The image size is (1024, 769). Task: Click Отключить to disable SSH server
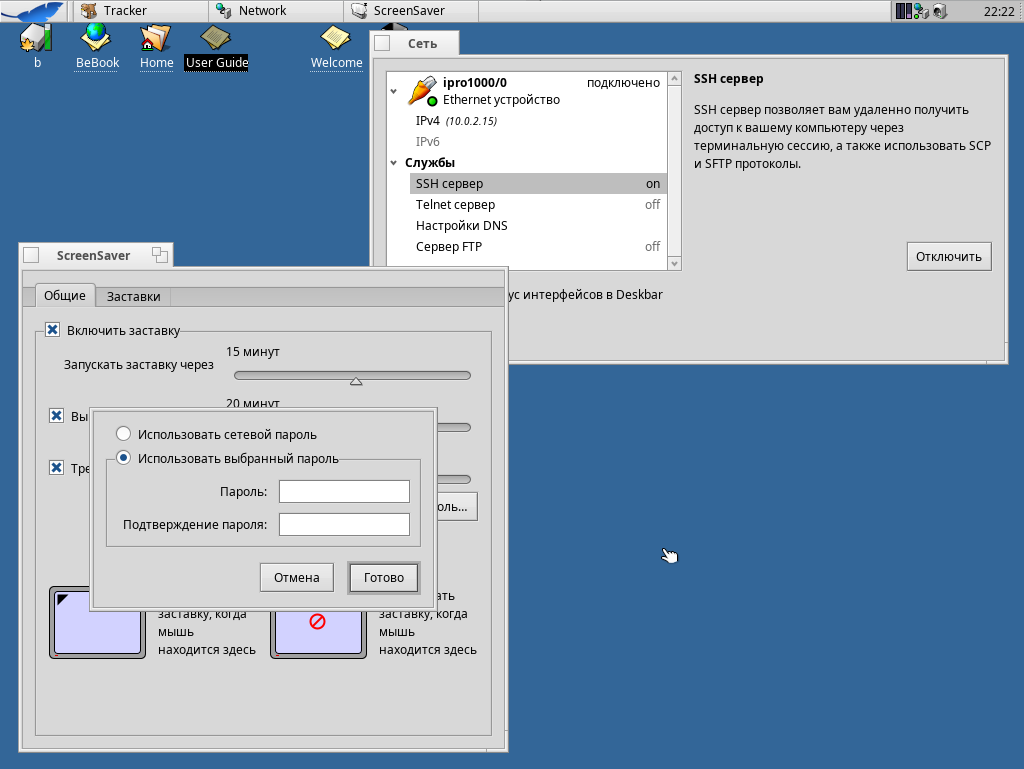(949, 257)
